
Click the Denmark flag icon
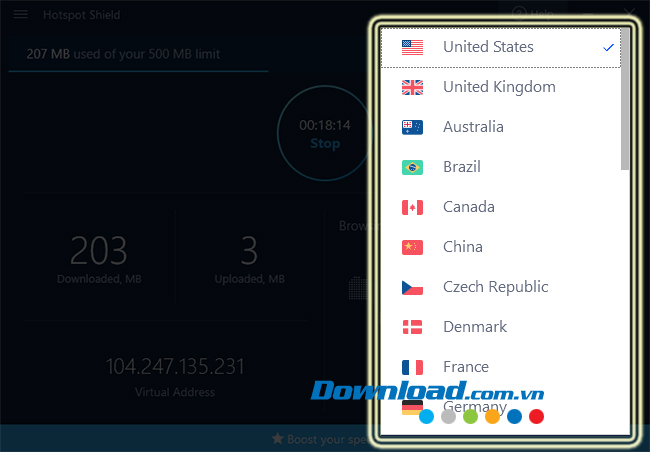click(x=412, y=327)
